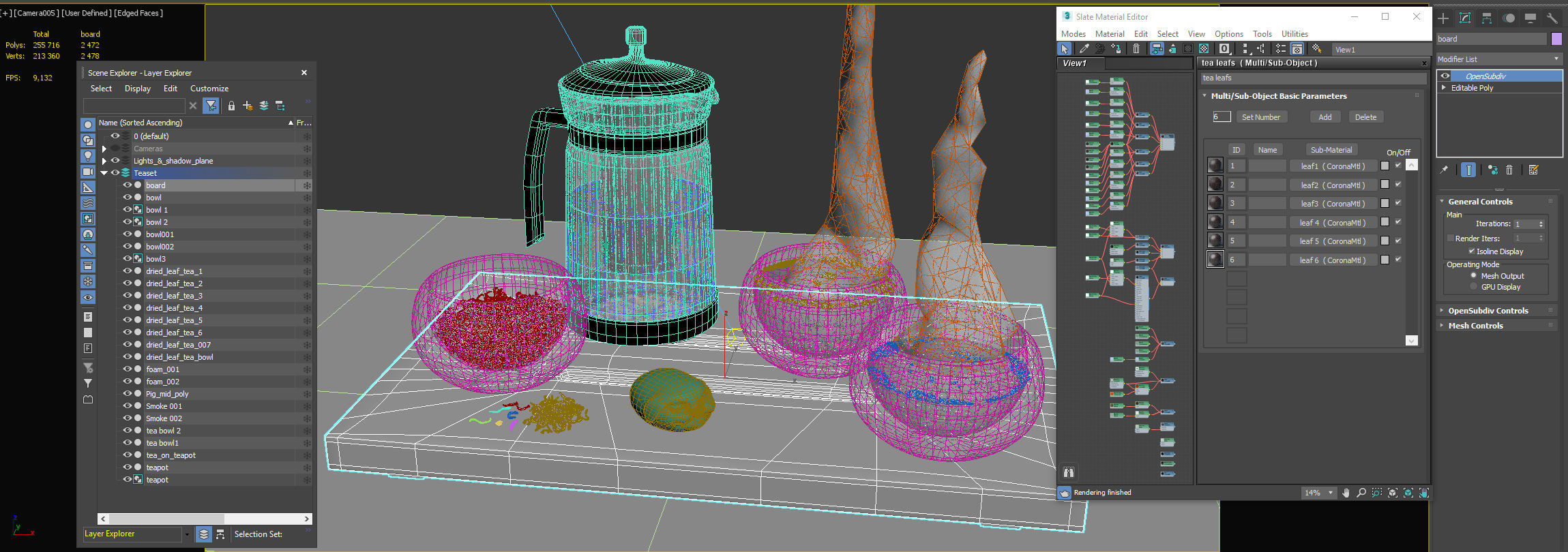Expand the Cameras layer
This screenshot has width=1568, height=552.
point(104,149)
